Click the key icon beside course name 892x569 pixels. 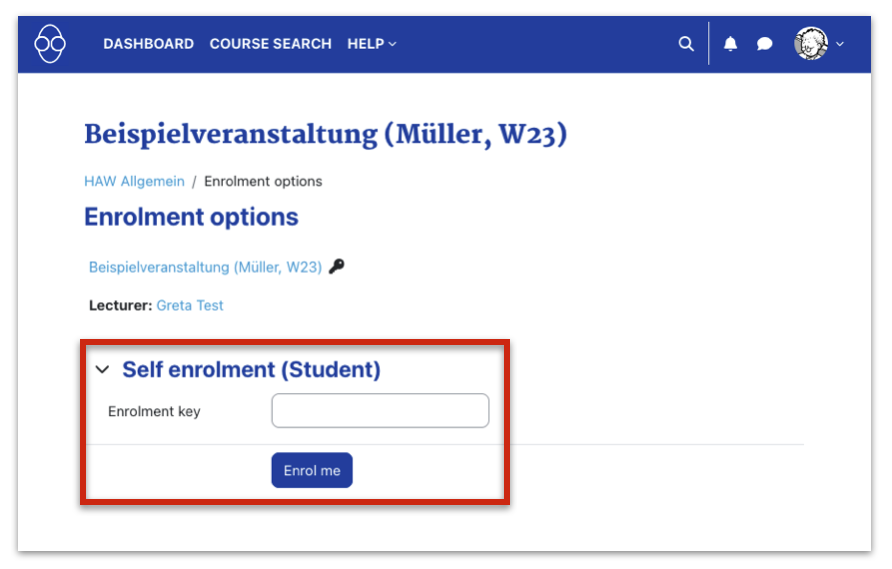pyautogui.click(x=337, y=267)
